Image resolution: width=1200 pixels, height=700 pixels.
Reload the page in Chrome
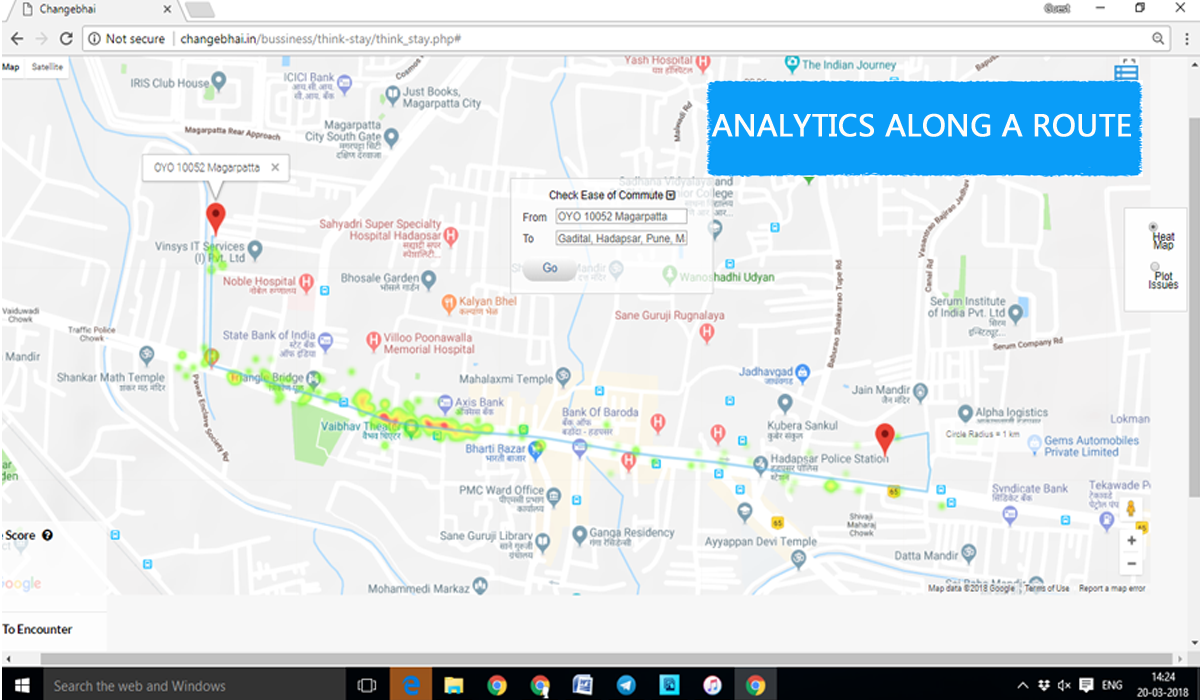(x=66, y=39)
